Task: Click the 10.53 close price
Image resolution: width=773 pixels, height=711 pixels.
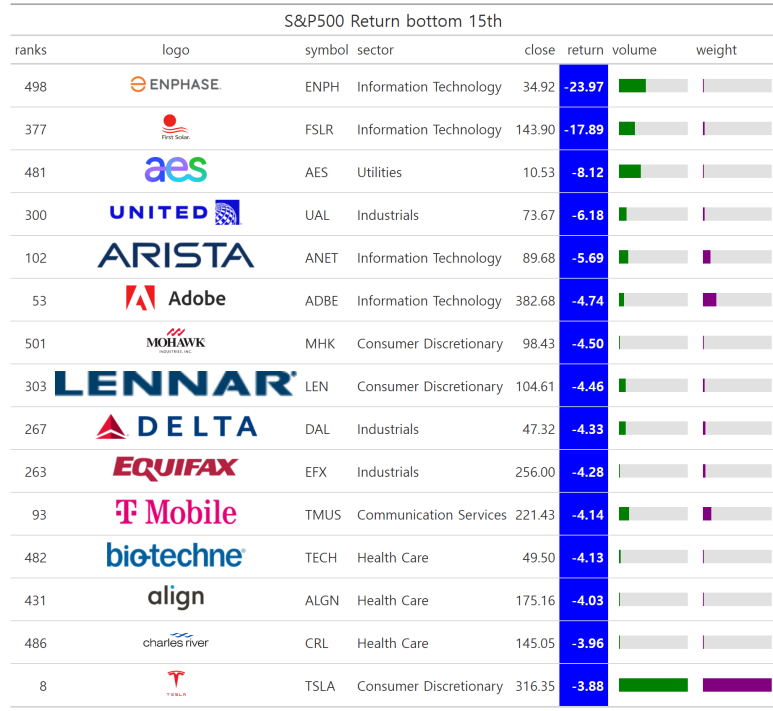Action: tap(539, 173)
